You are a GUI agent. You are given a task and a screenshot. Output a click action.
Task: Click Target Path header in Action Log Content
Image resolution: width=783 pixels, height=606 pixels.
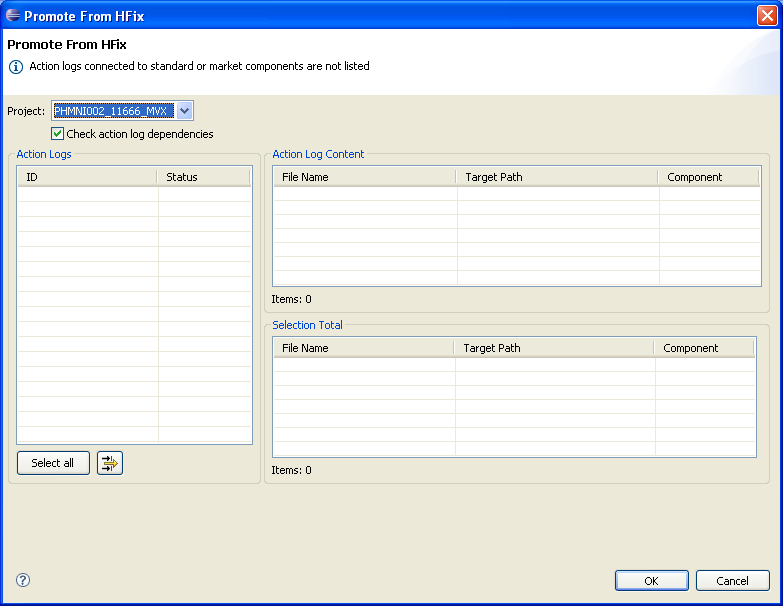pos(557,177)
